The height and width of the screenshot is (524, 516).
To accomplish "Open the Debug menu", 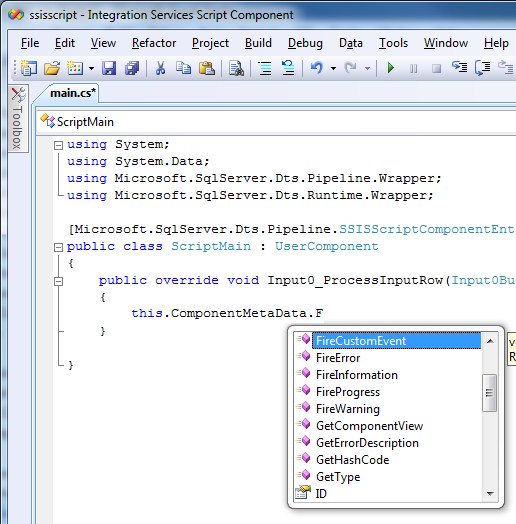I will click(x=305, y=43).
